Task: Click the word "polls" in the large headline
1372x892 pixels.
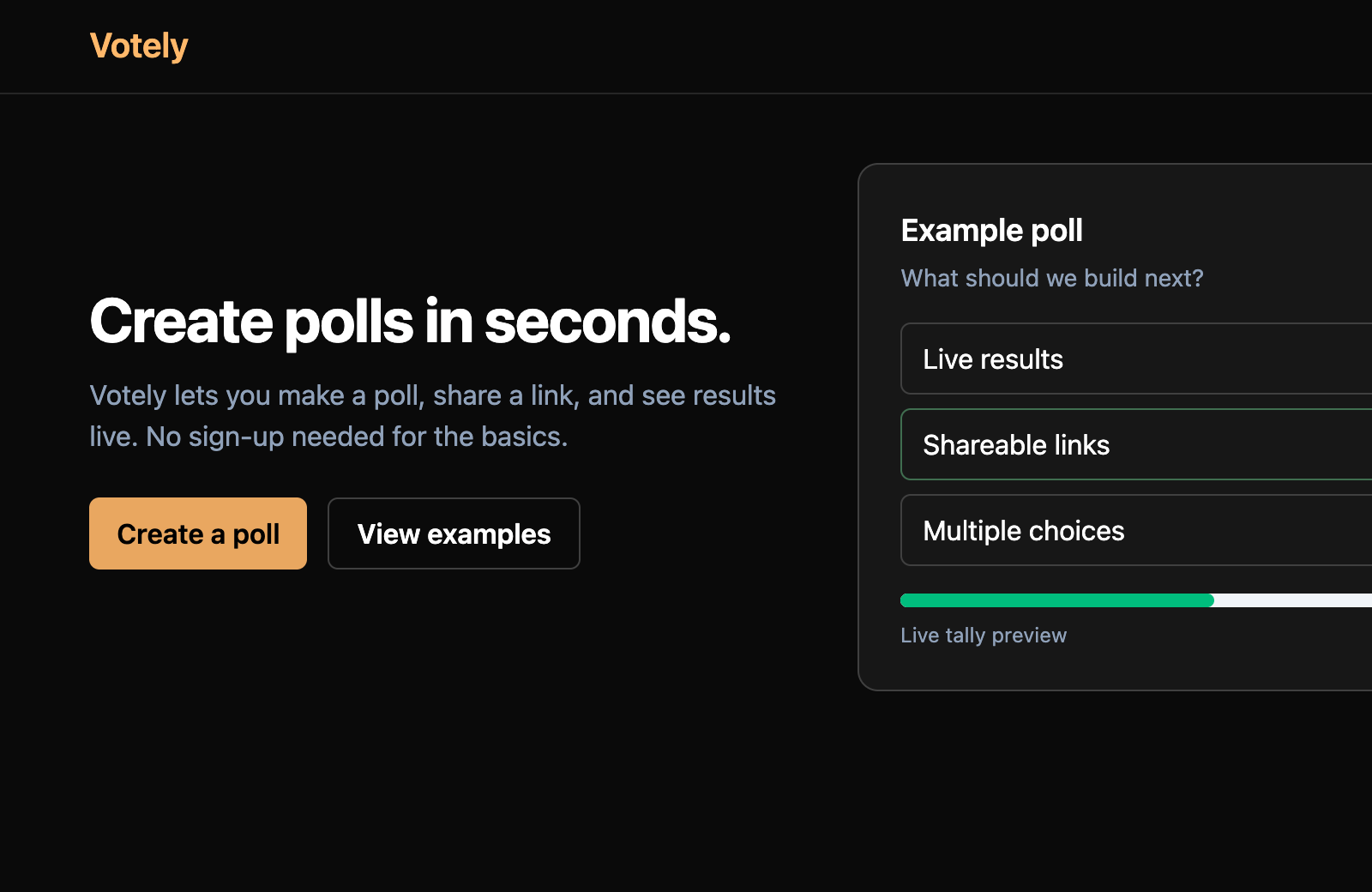Action: pyautogui.click(x=349, y=322)
